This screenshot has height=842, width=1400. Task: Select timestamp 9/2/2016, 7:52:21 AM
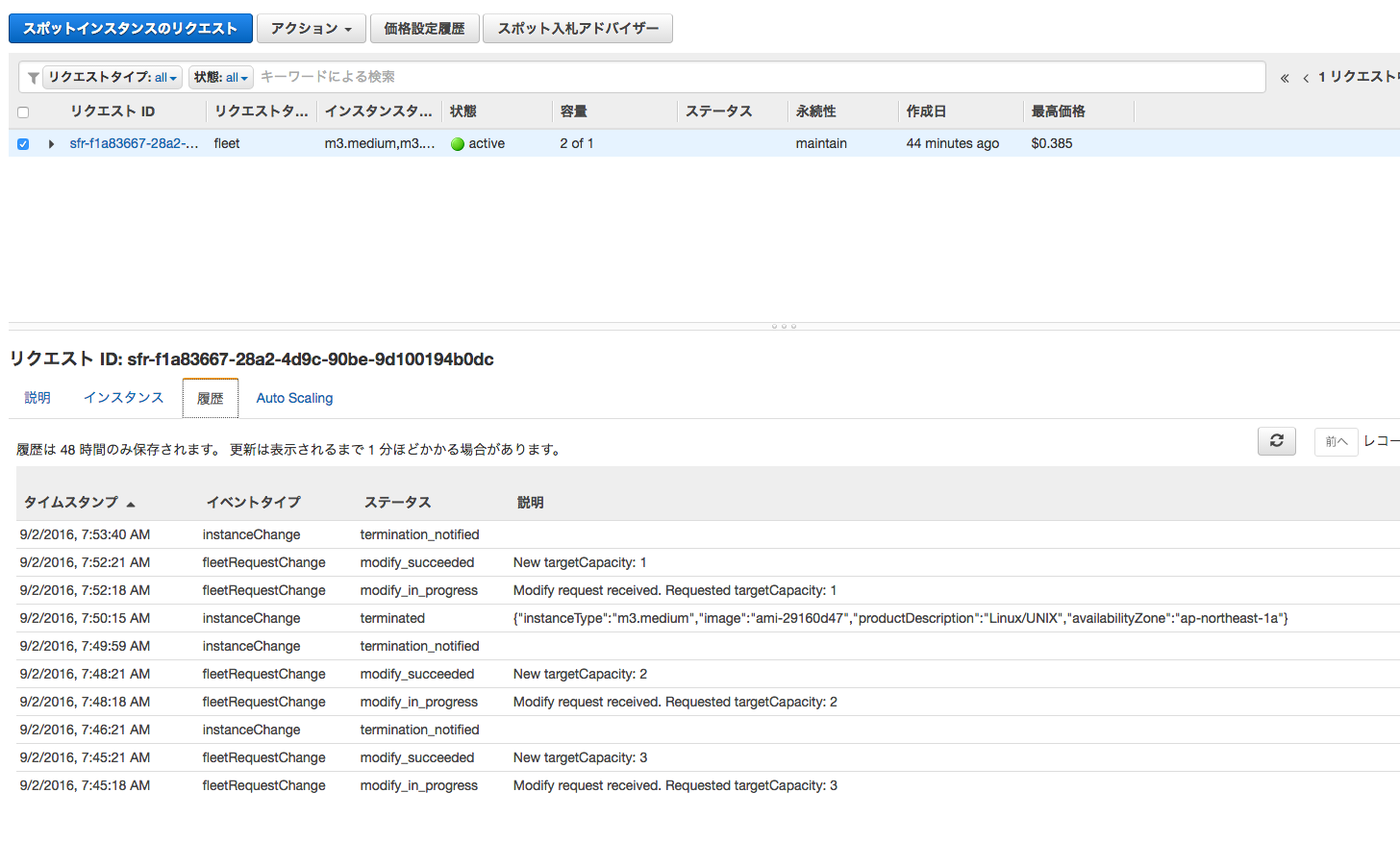tap(85, 562)
